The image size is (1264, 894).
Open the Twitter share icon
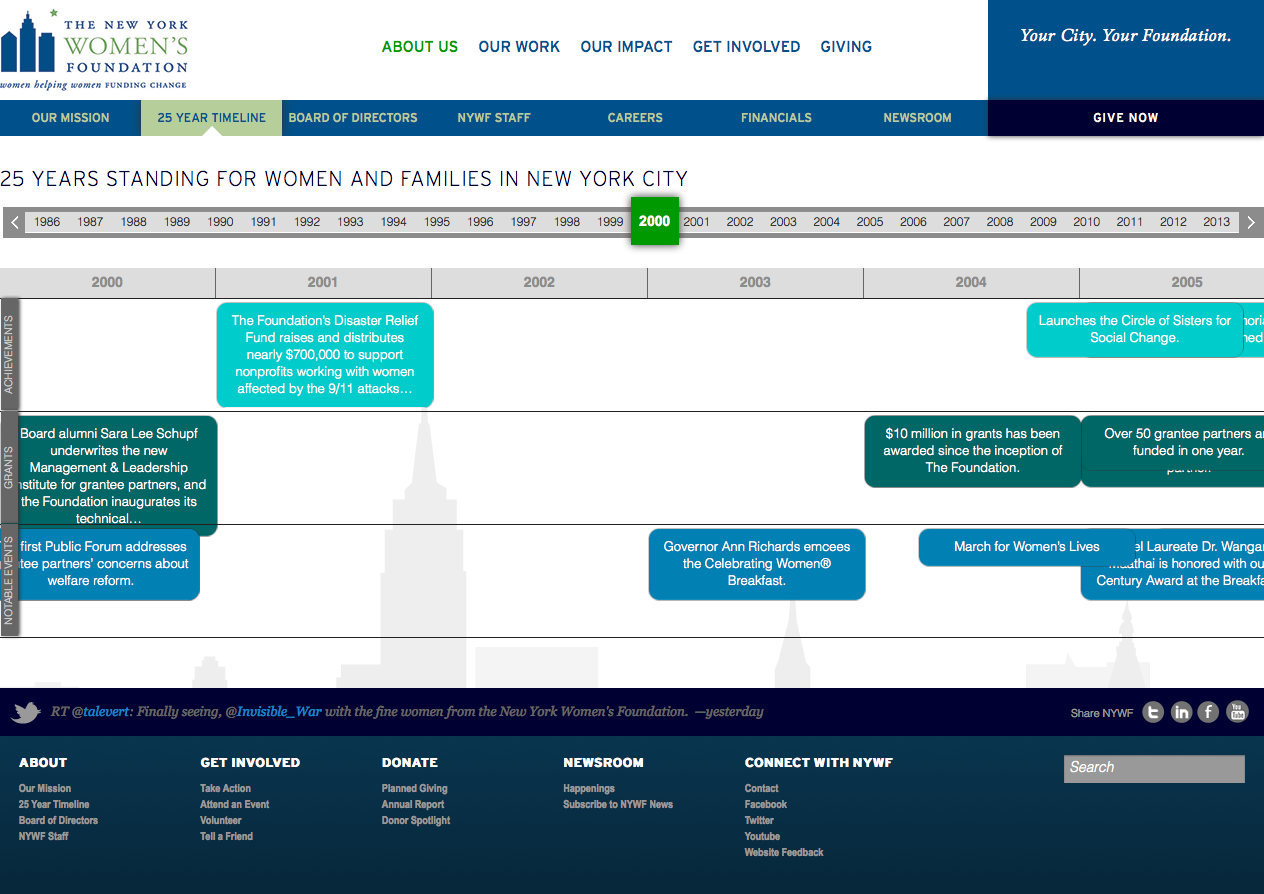[x=1154, y=712]
